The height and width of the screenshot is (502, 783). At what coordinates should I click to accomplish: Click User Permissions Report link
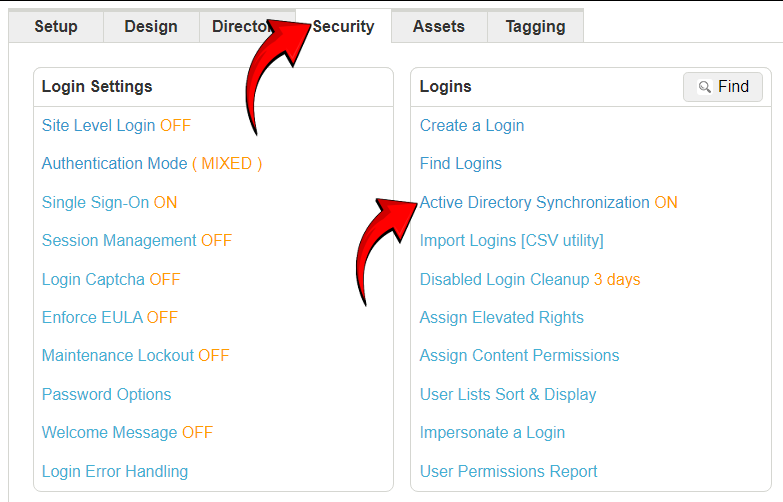pos(508,472)
